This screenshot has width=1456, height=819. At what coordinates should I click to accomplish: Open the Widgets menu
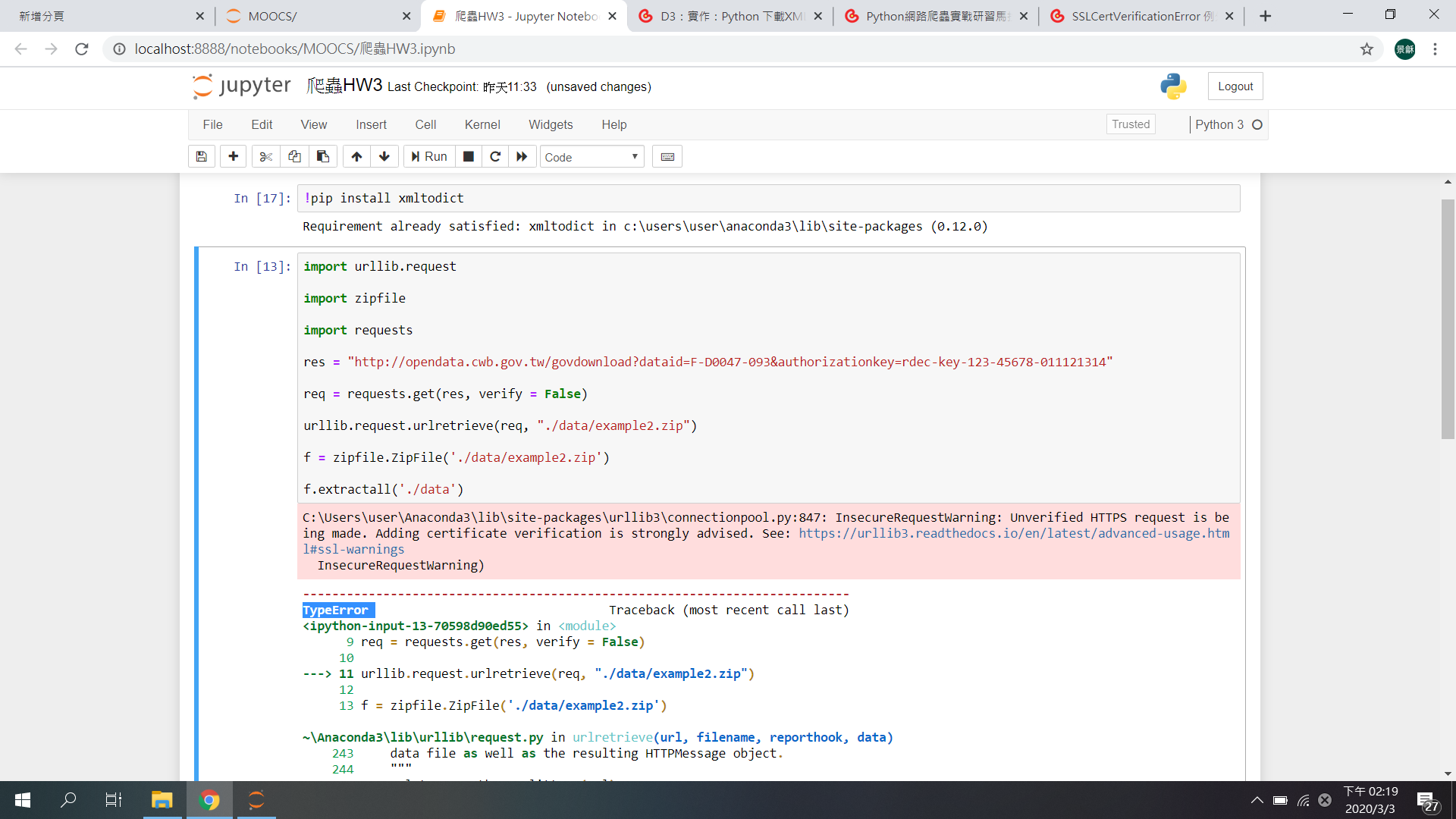coord(551,124)
